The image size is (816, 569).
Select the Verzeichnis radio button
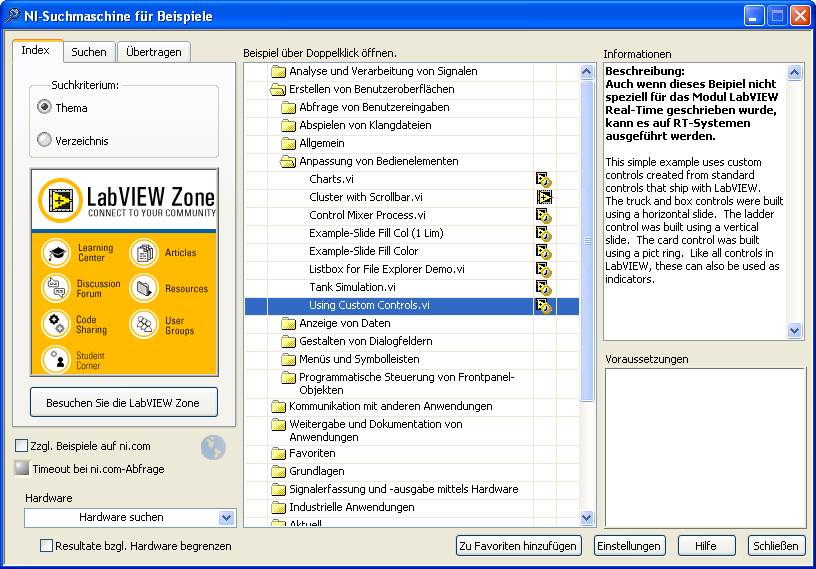44,140
